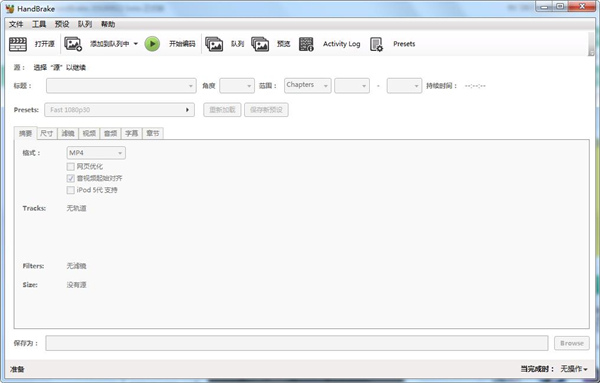The height and width of the screenshot is (383, 600).
Task: Minimize the HandBrake window
Action: (x=545, y=7)
